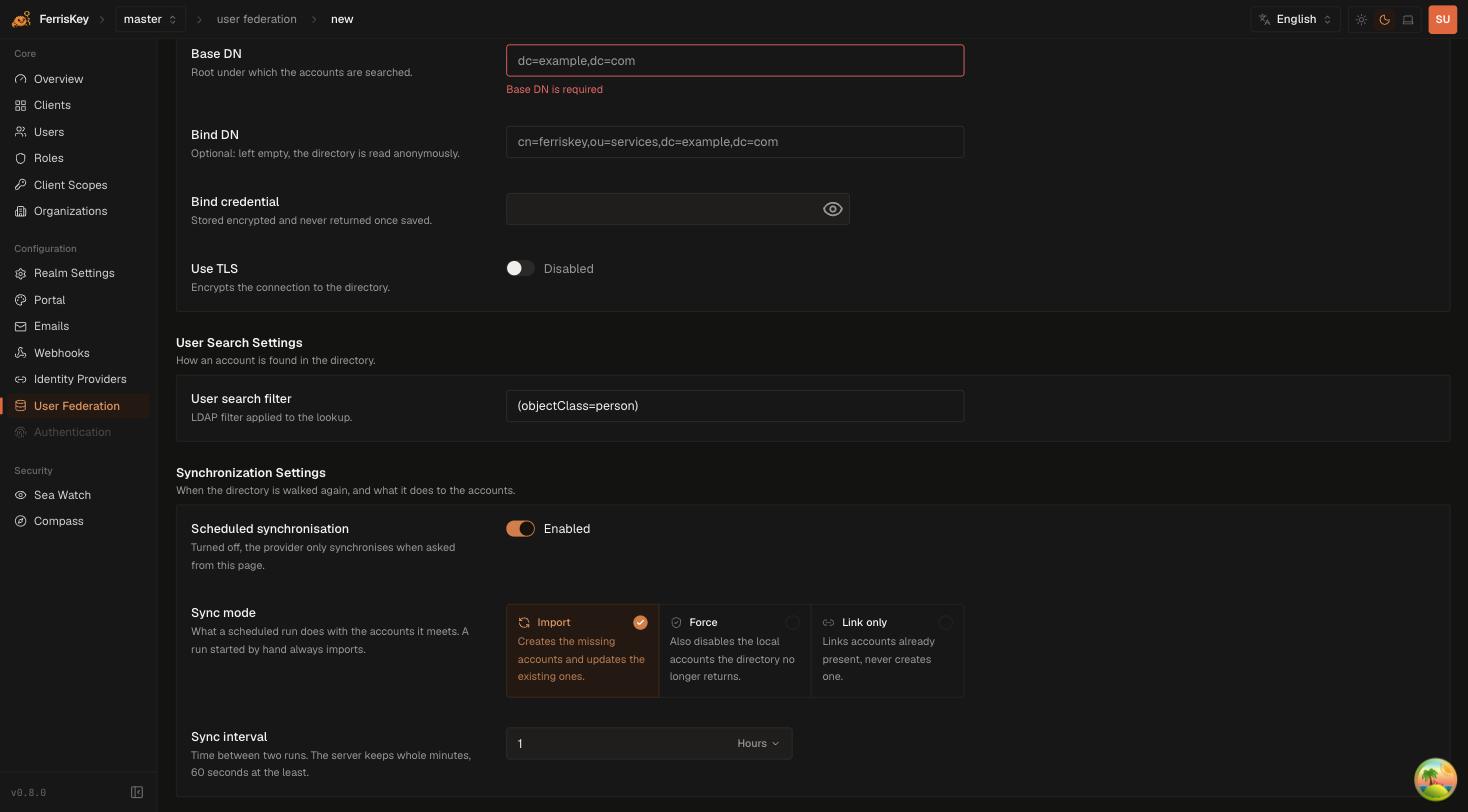Open the English language dropdown
This screenshot has width=1468, height=812.
1295,19
